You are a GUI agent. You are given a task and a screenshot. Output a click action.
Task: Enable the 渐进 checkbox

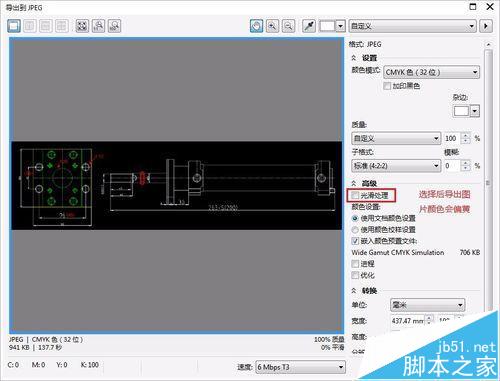click(355, 264)
